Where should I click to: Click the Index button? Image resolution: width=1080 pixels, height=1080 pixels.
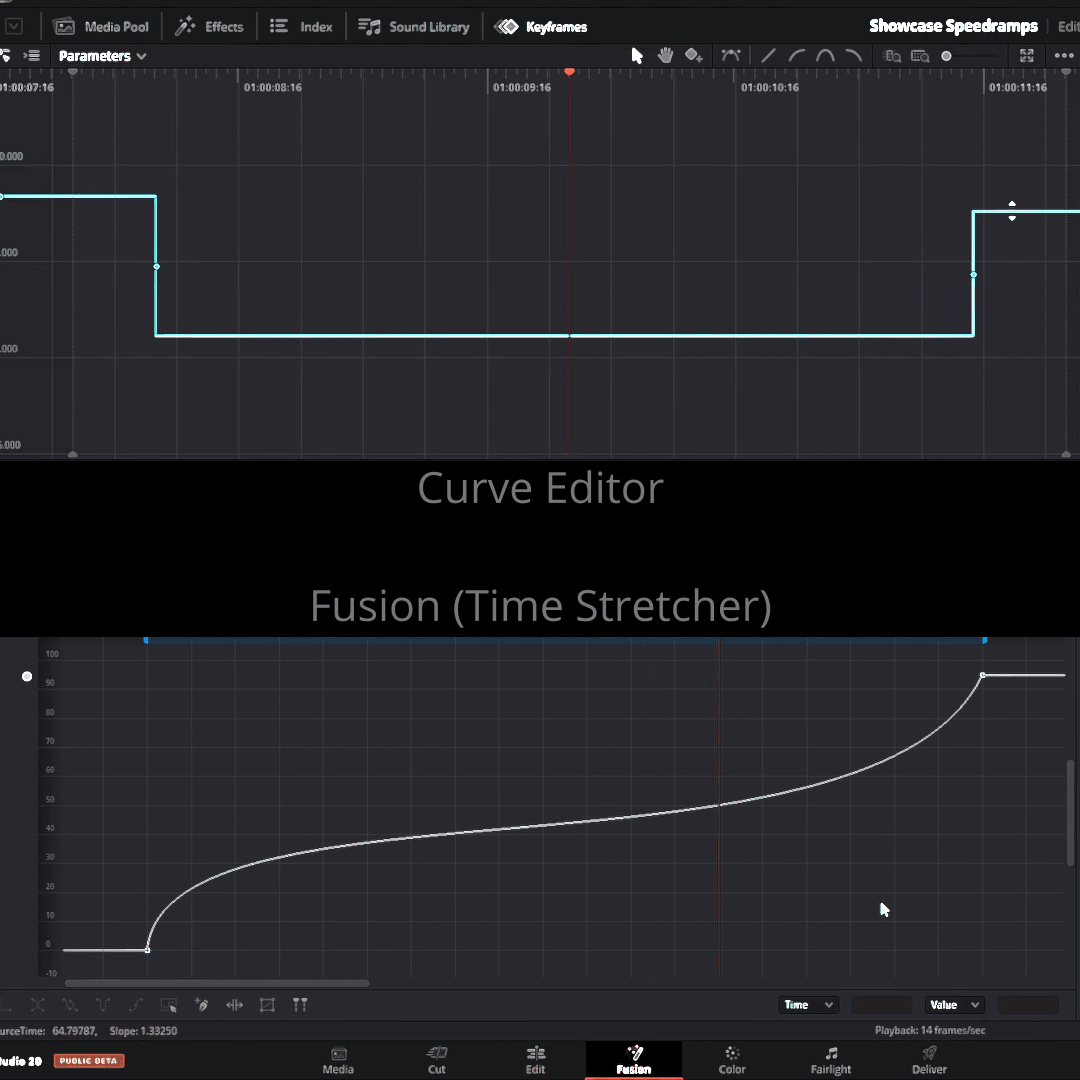301,27
